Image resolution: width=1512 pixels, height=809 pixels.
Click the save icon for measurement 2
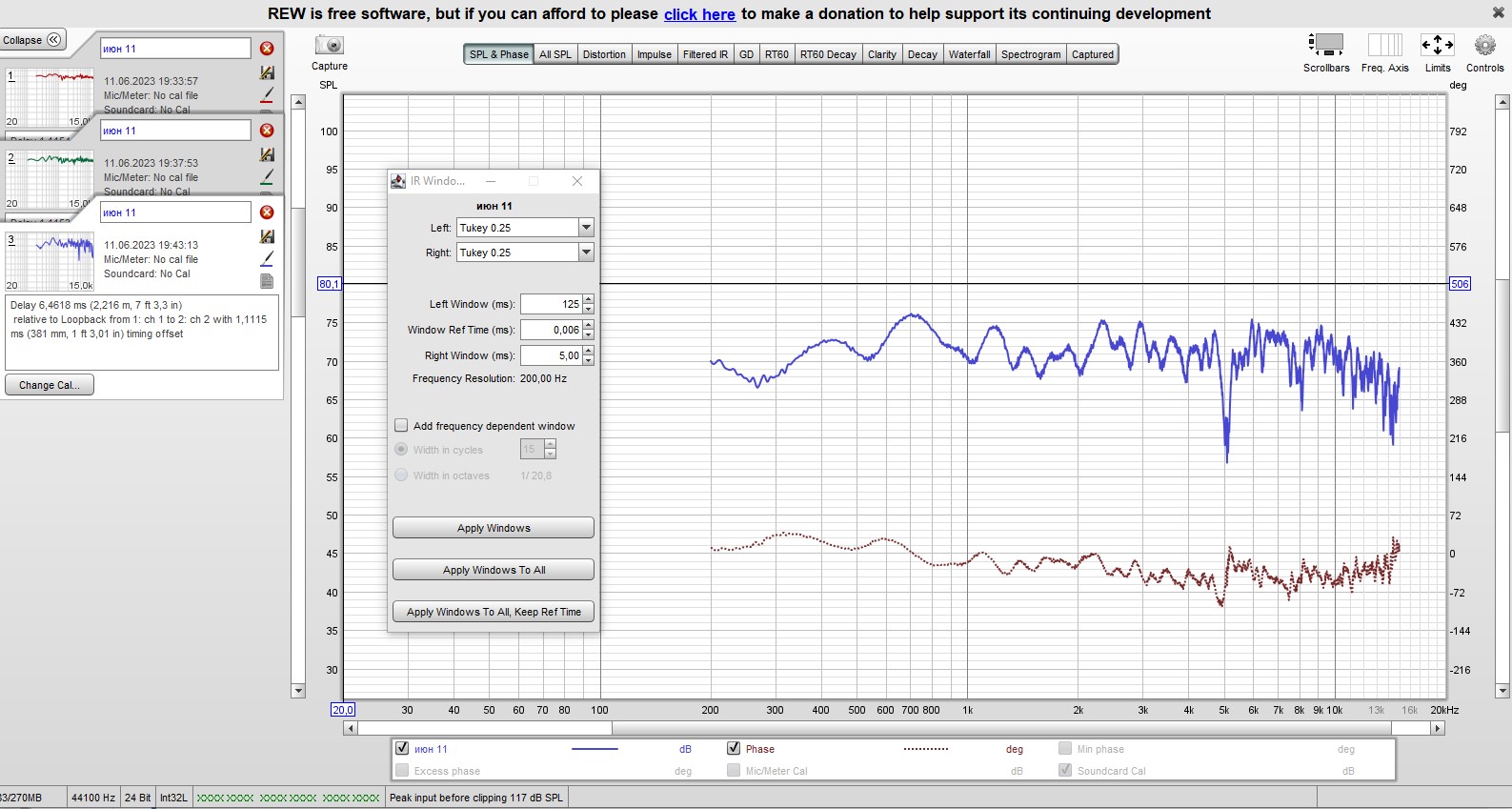click(x=267, y=154)
